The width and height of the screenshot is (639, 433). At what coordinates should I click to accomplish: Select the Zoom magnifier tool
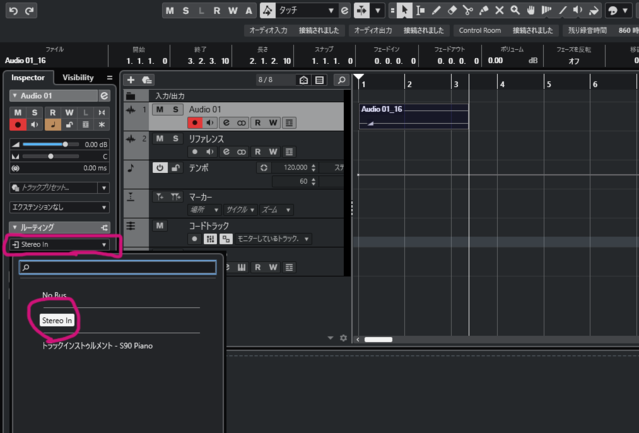tap(515, 11)
